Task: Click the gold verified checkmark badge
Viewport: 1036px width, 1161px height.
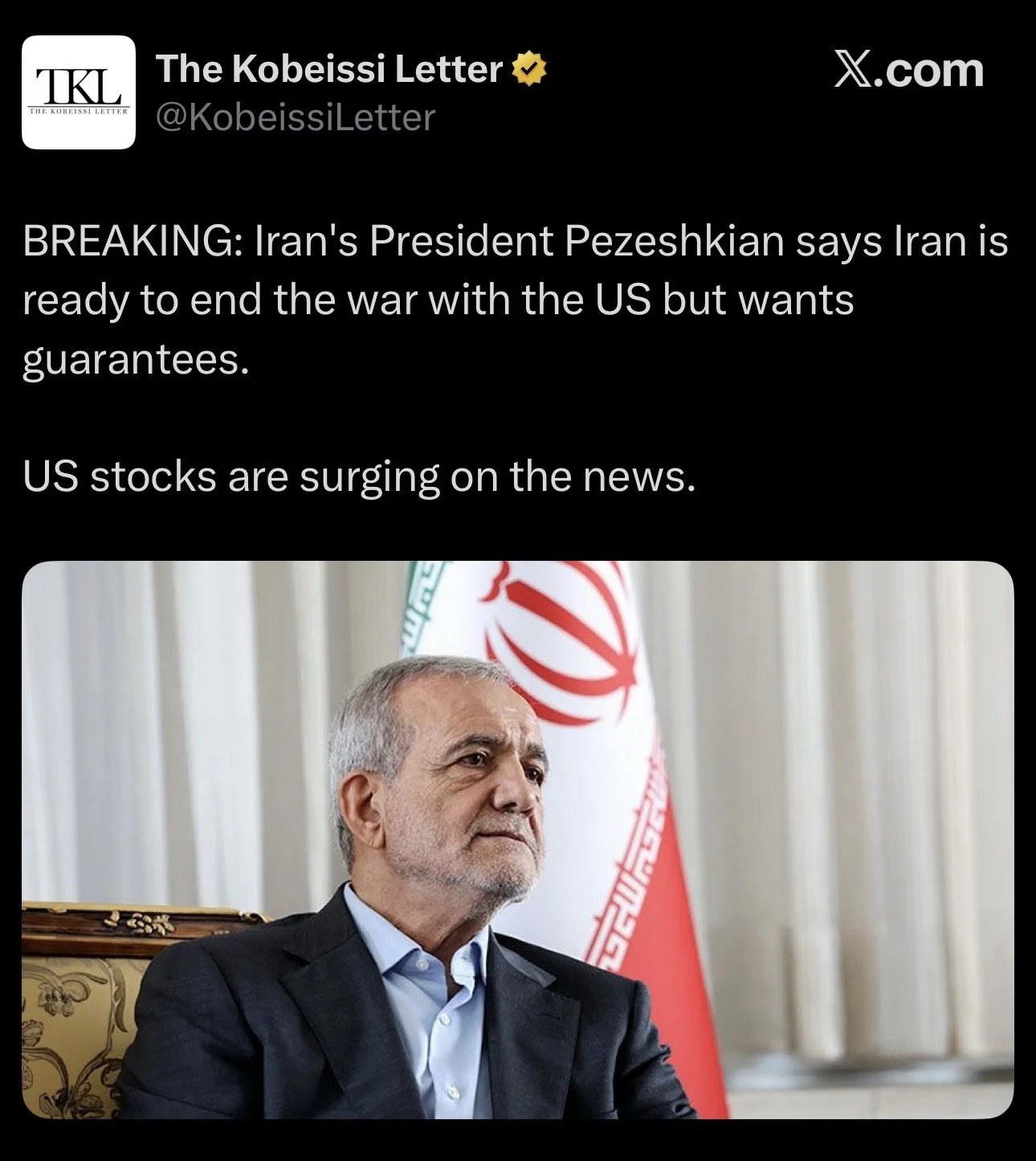Action: tap(530, 69)
